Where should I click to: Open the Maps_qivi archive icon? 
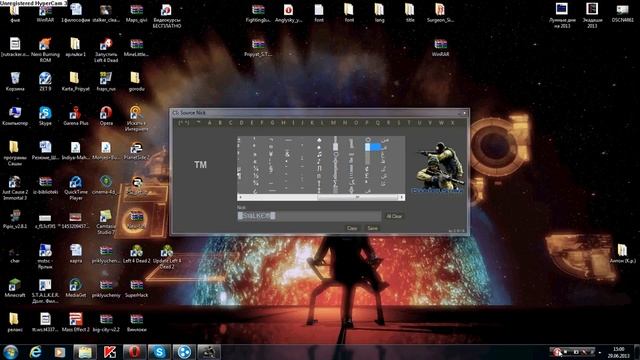(136, 13)
